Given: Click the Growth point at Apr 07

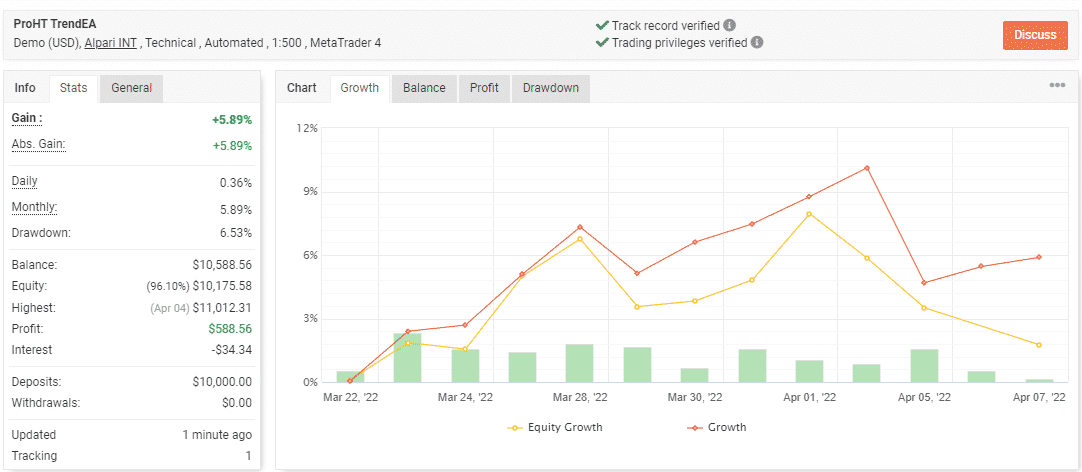Looking at the screenshot, I should click(x=1039, y=257).
